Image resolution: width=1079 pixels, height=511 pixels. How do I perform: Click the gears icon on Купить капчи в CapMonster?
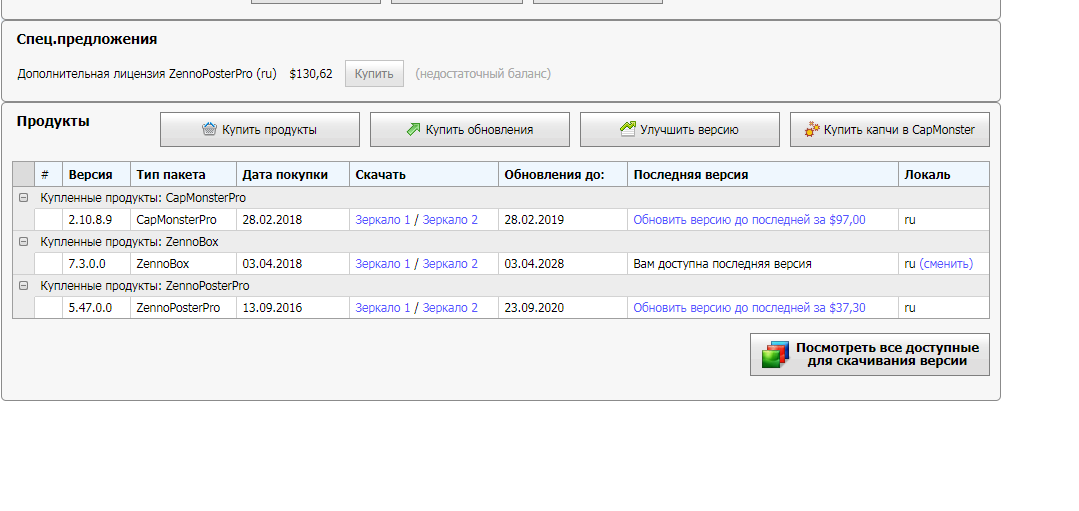point(812,129)
